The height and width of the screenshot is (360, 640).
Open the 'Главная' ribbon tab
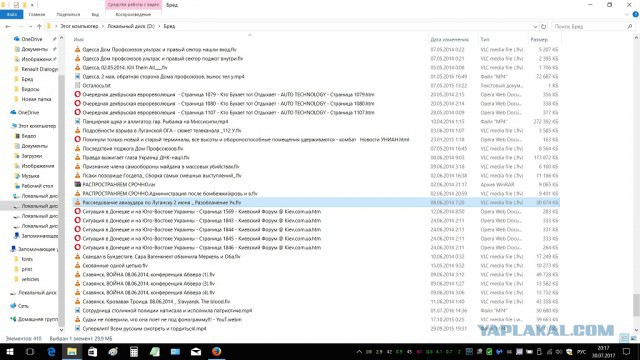37,14
